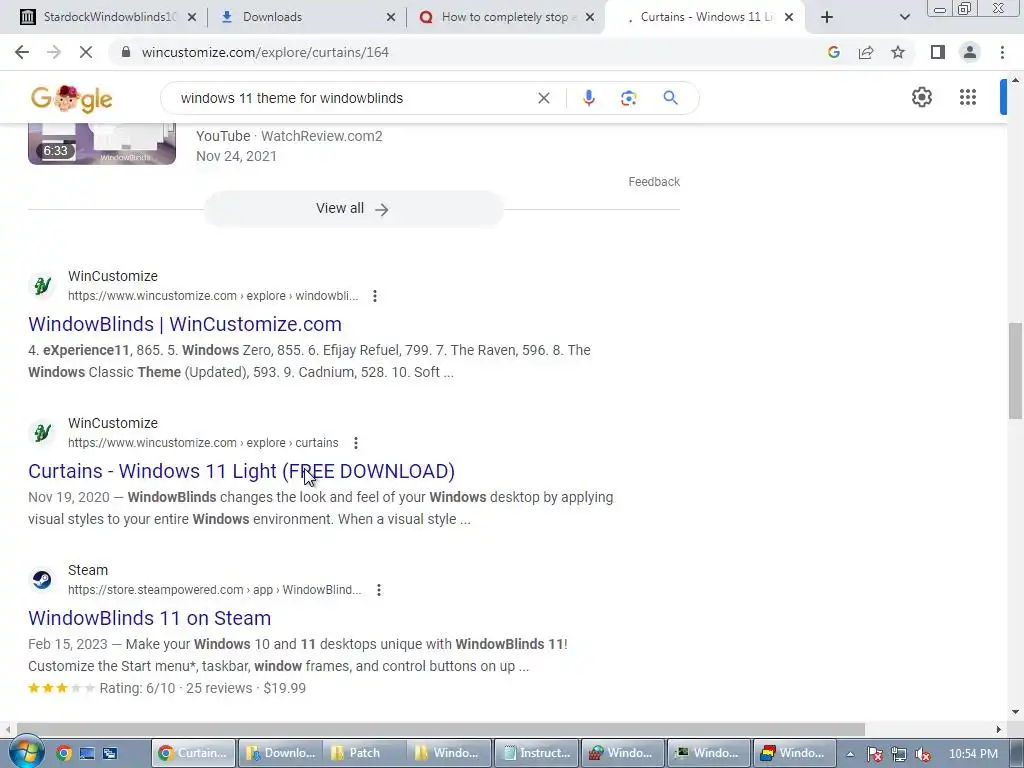Viewport: 1024px width, 768px height.
Task: Open the Google logo homepage
Action: 71,98
